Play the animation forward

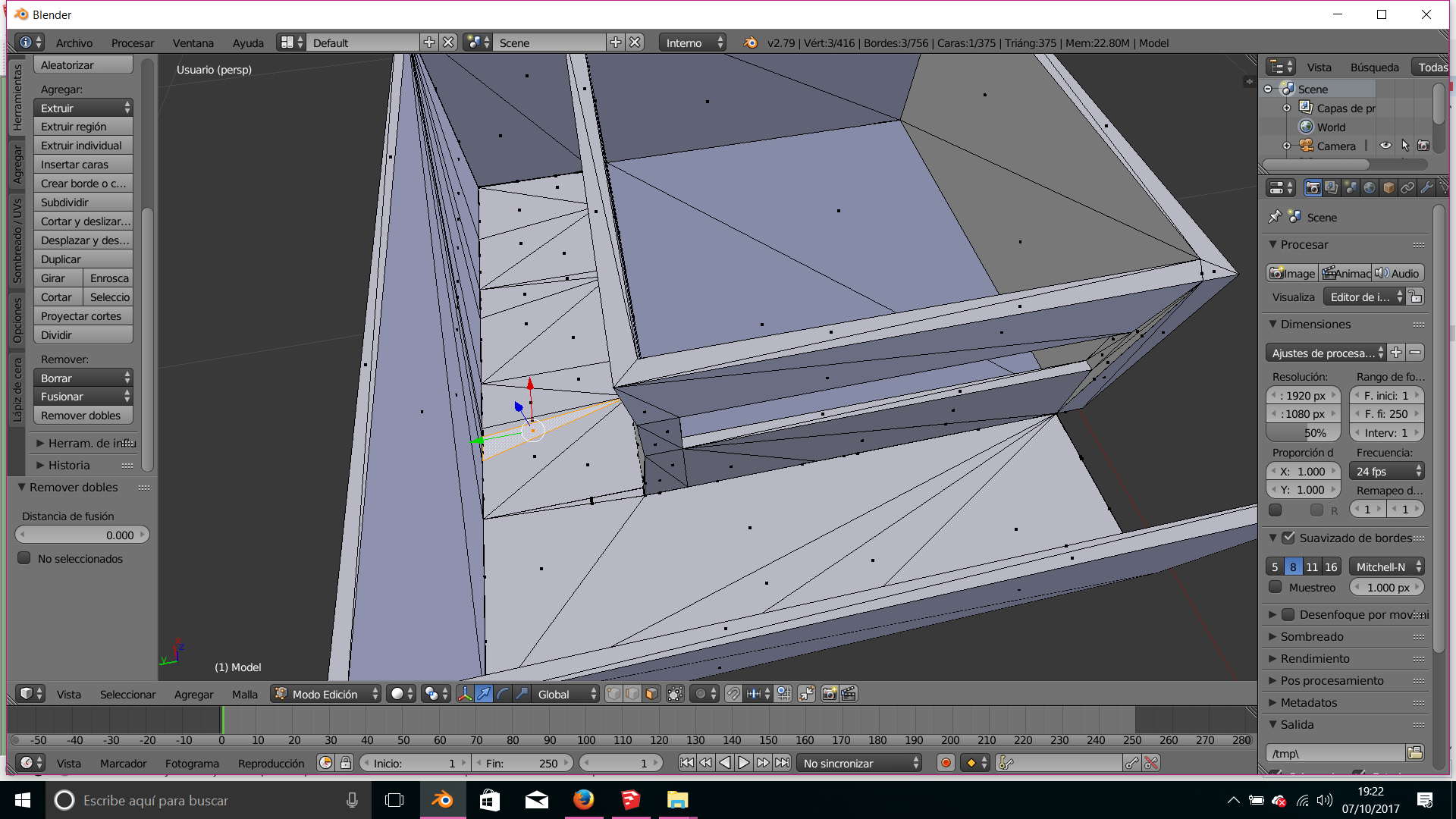744,763
